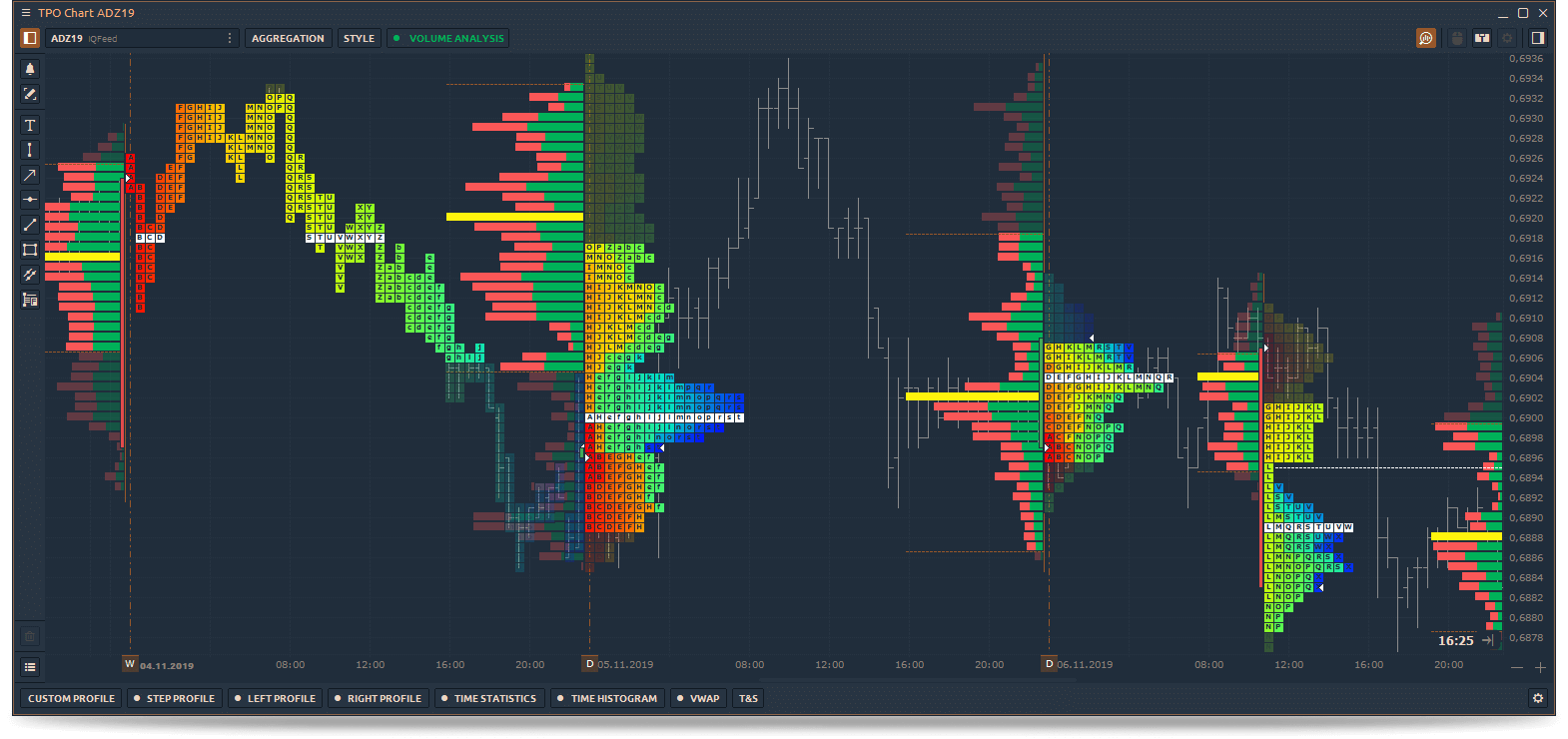Zoom out with the minus icon
Viewport: 1568px width, 739px height.
pos(1517,667)
